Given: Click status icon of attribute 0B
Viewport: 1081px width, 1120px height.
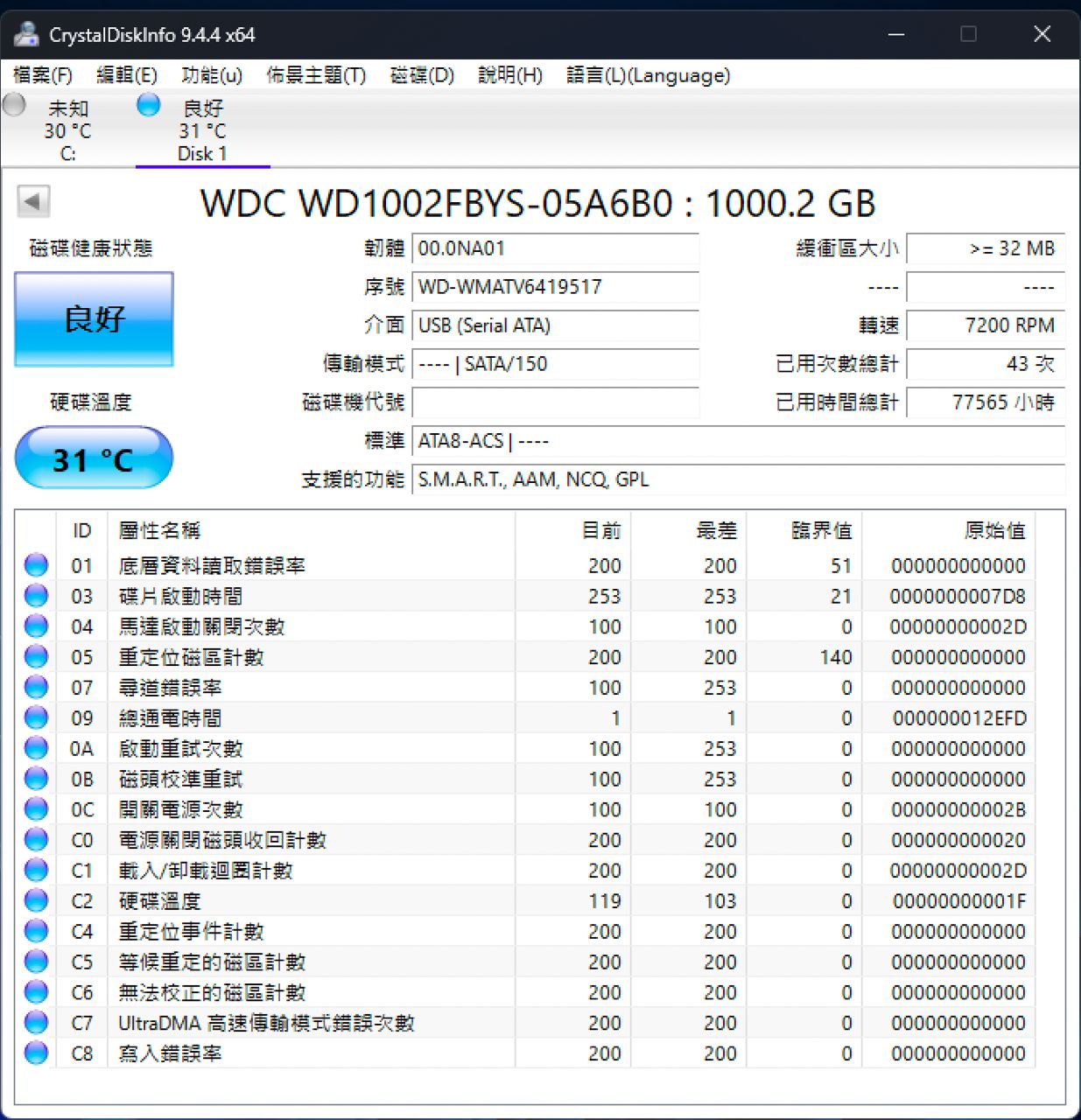Looking at the screenshot, I should point(36,779).
